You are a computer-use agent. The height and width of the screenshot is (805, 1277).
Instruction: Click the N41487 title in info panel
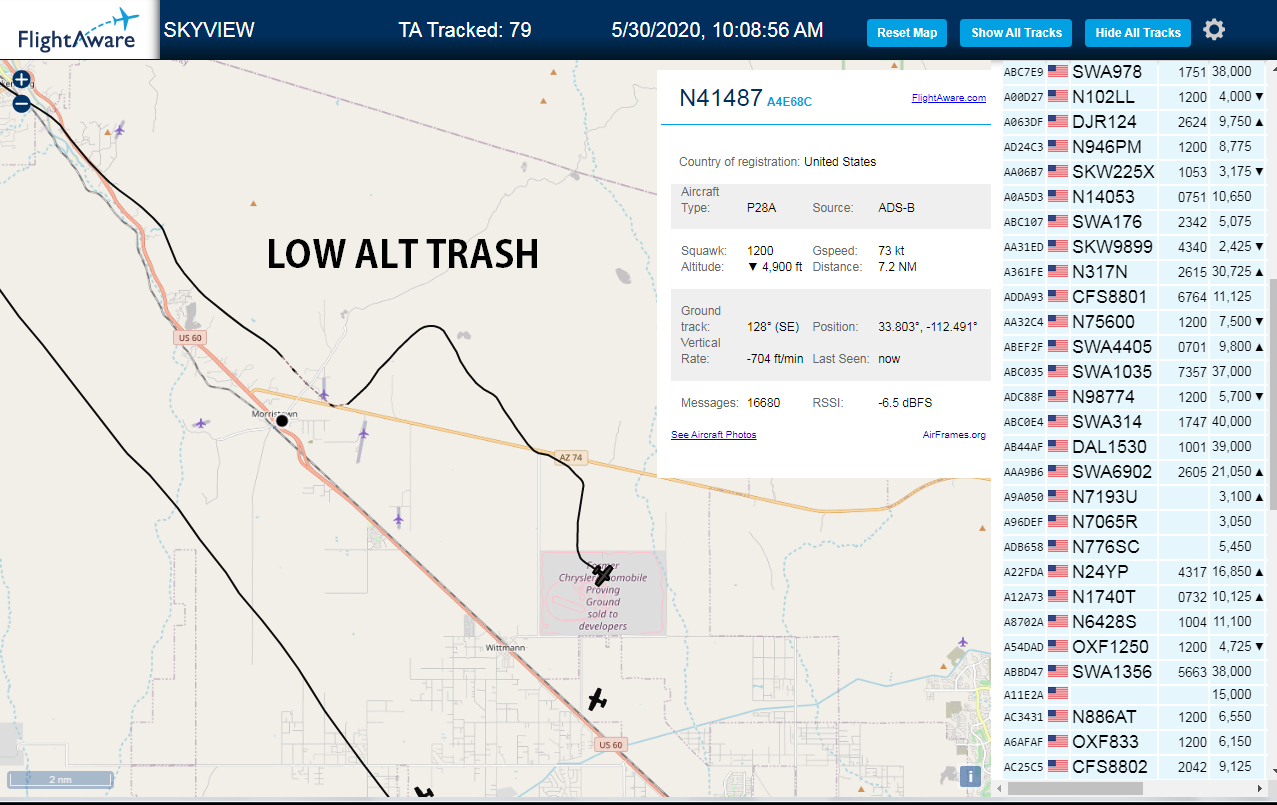(x=720, y=98)
